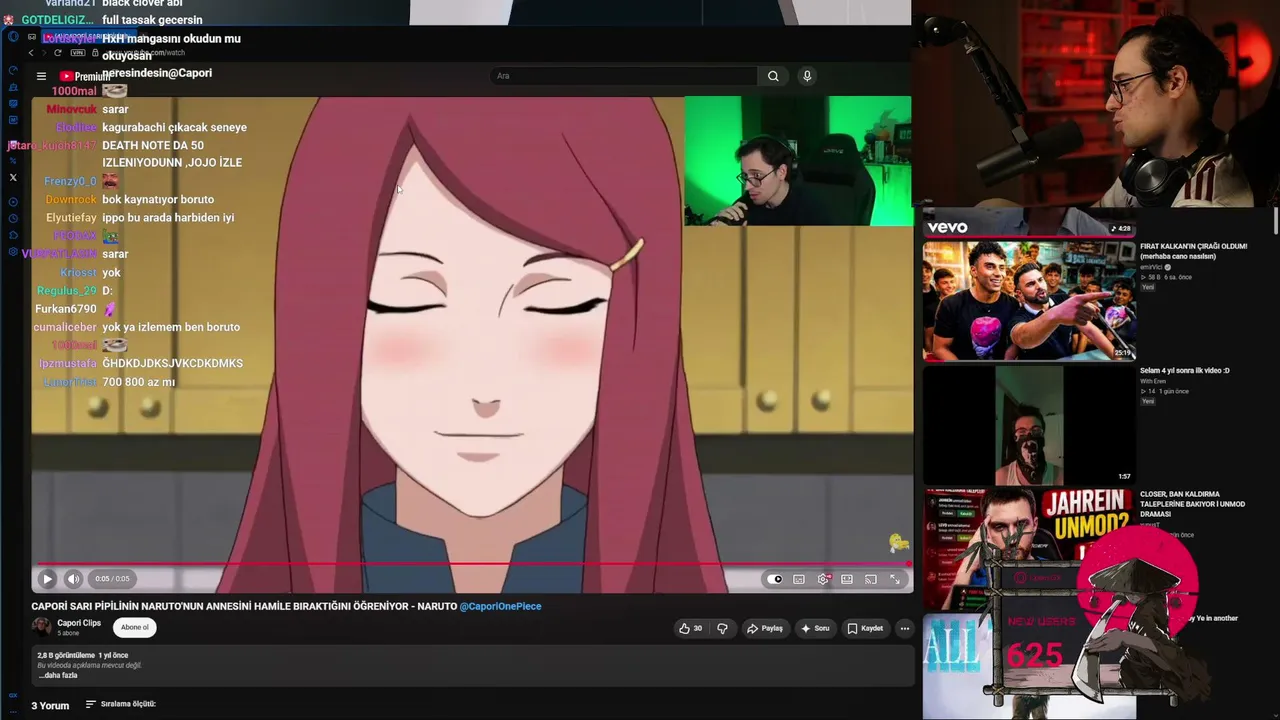Subscribe with the Abone ol button
Viewport: 1280px width, 720px height.
(135, 628)
